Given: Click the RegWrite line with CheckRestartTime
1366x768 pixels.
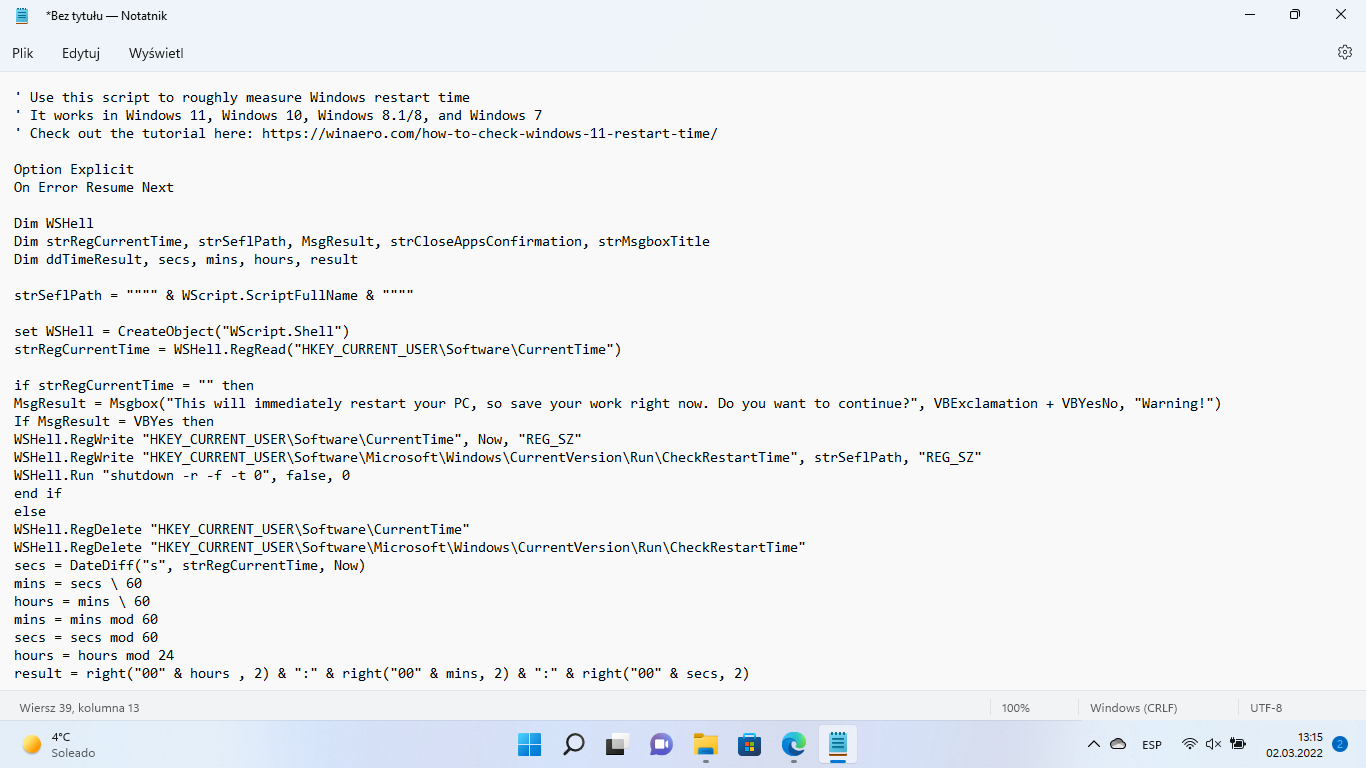Looking at the screenshot, I should point(498,457).
